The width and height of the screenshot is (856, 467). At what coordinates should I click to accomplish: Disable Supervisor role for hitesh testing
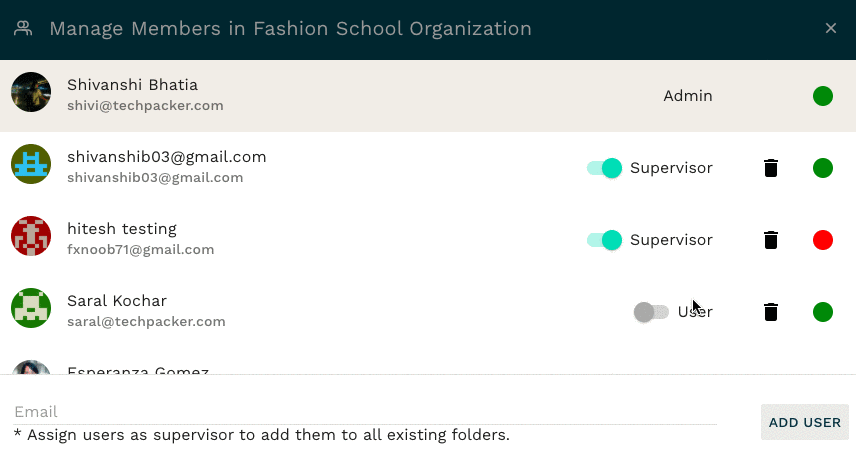click(x=604, y=240)
